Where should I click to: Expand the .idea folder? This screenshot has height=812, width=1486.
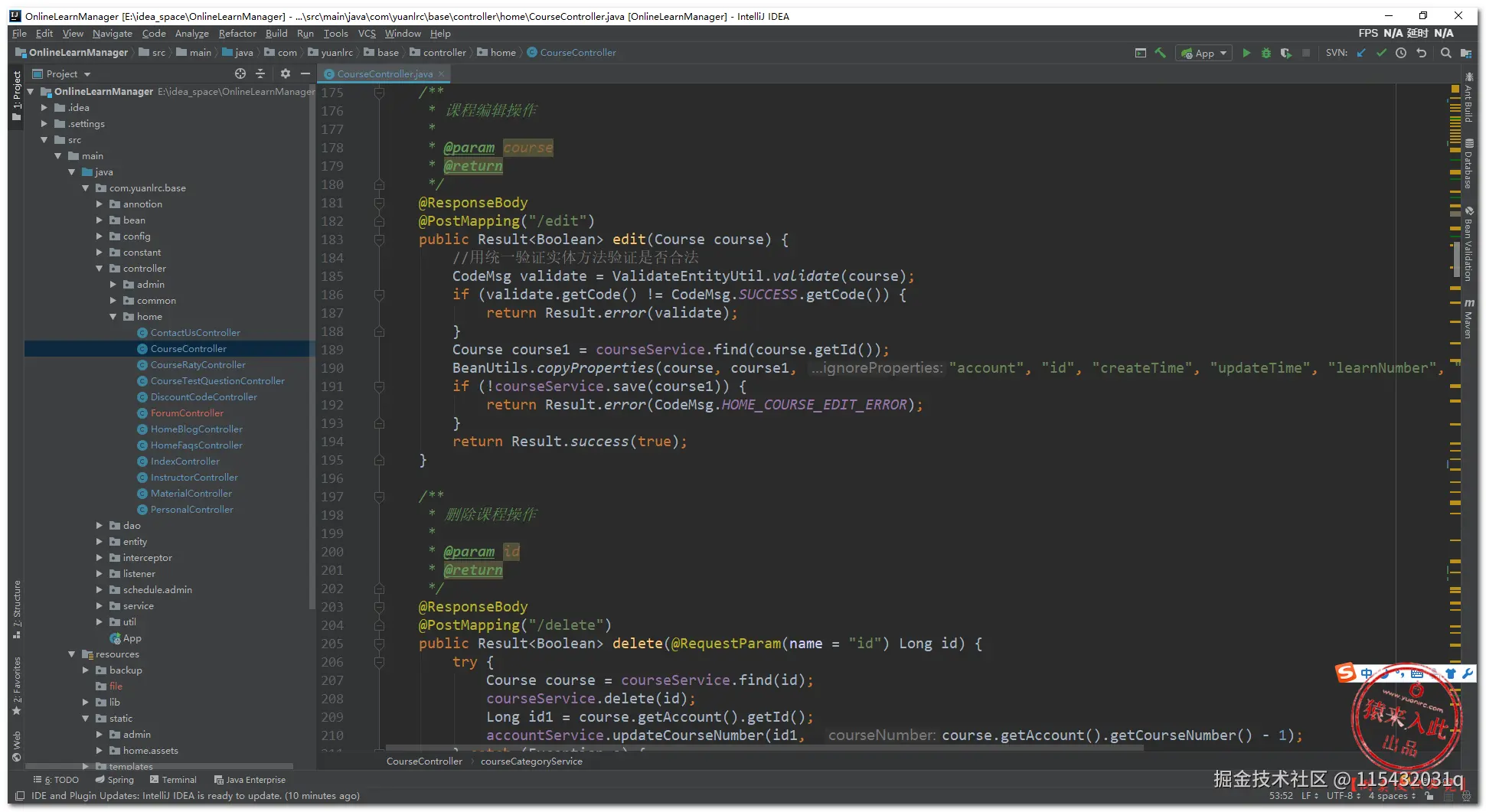(44, 108)
